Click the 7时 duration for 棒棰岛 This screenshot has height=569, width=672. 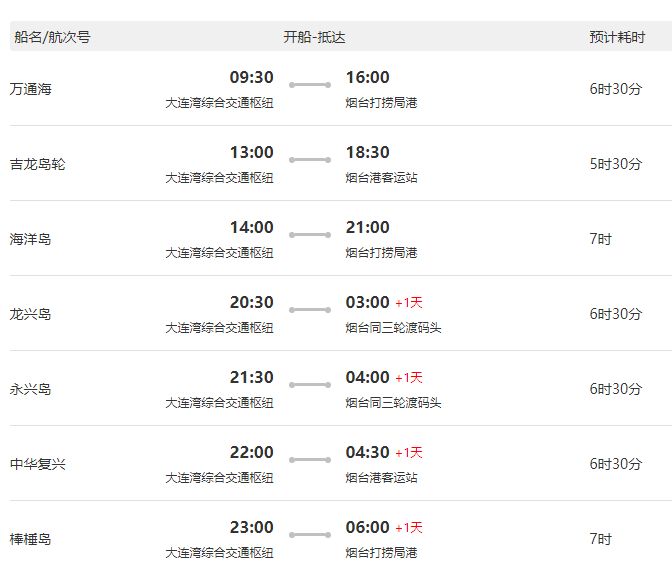(x=600, y=539)
